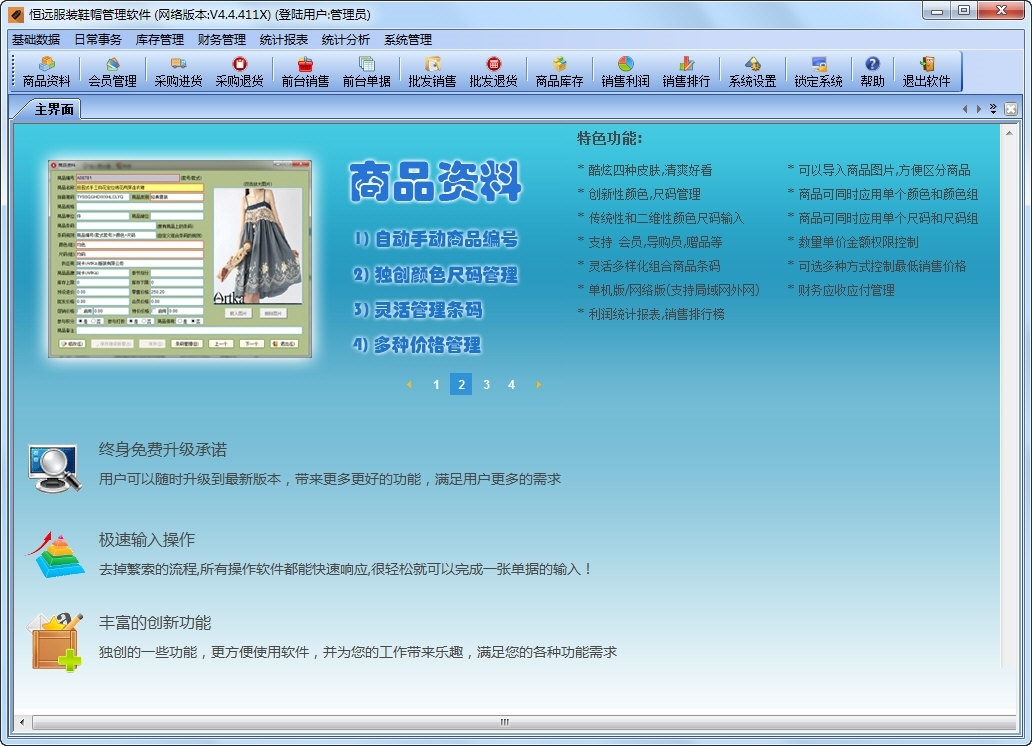
Task: Close the tab panel with X icon
Action: point(1011,109)
